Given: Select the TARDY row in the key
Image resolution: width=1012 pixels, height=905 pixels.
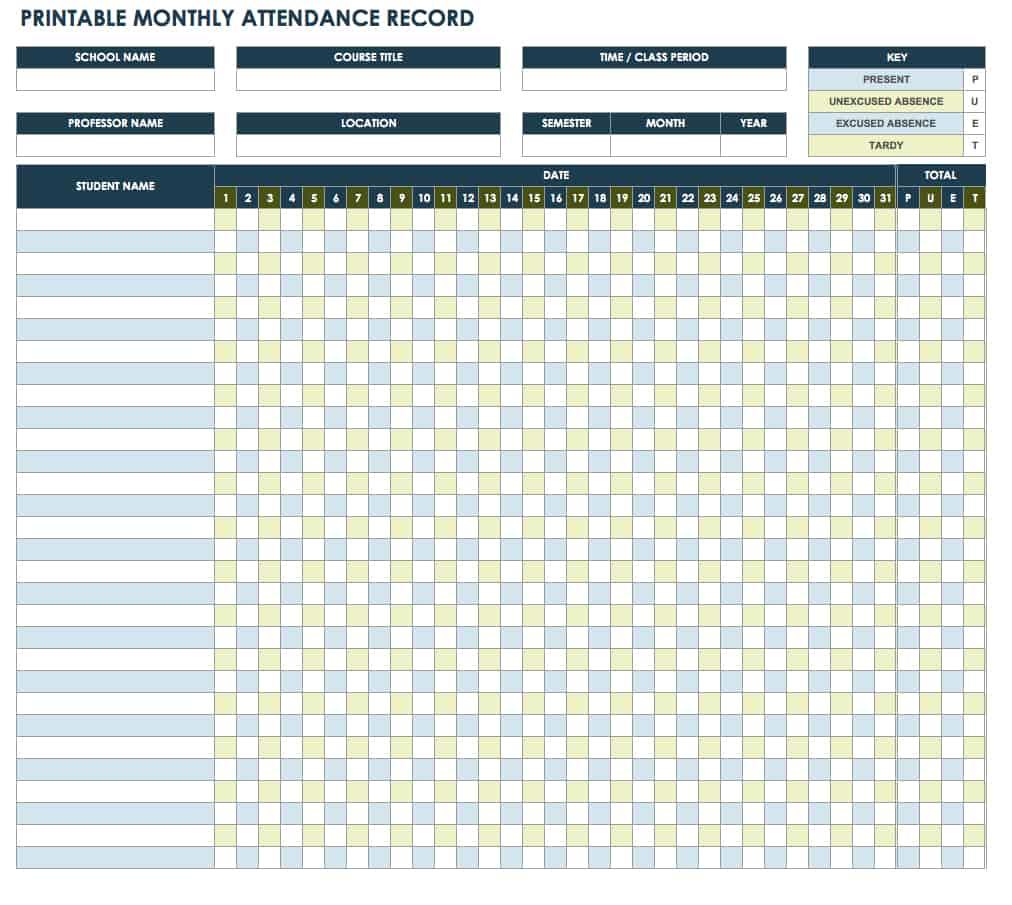Looking at the screenshot, I should point(885,145).
